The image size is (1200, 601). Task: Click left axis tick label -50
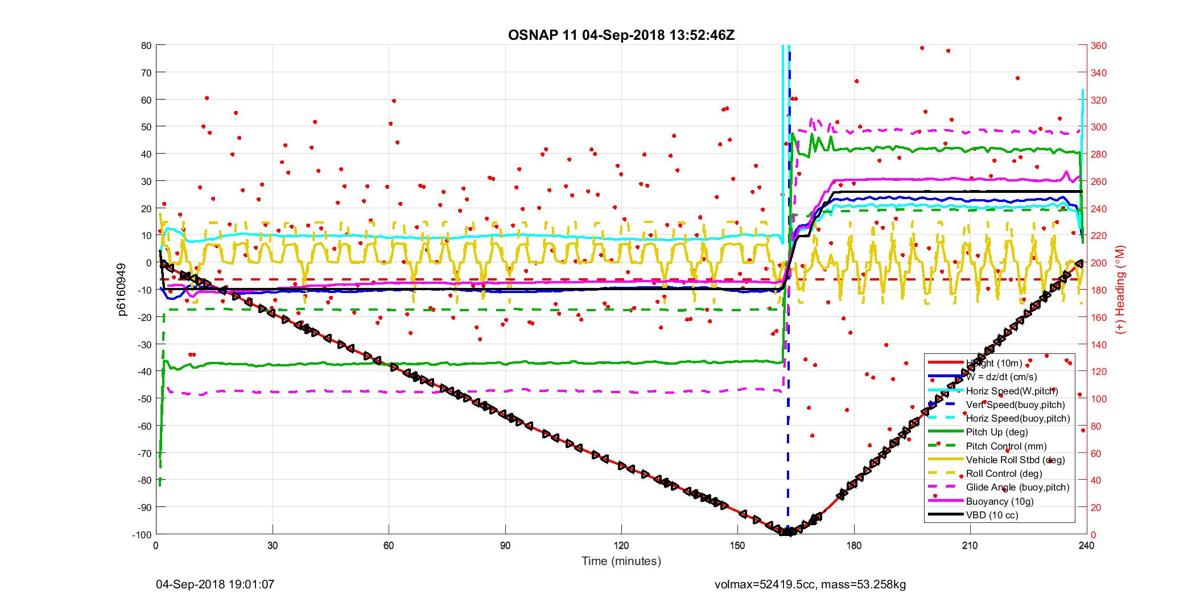coord(142,398)
